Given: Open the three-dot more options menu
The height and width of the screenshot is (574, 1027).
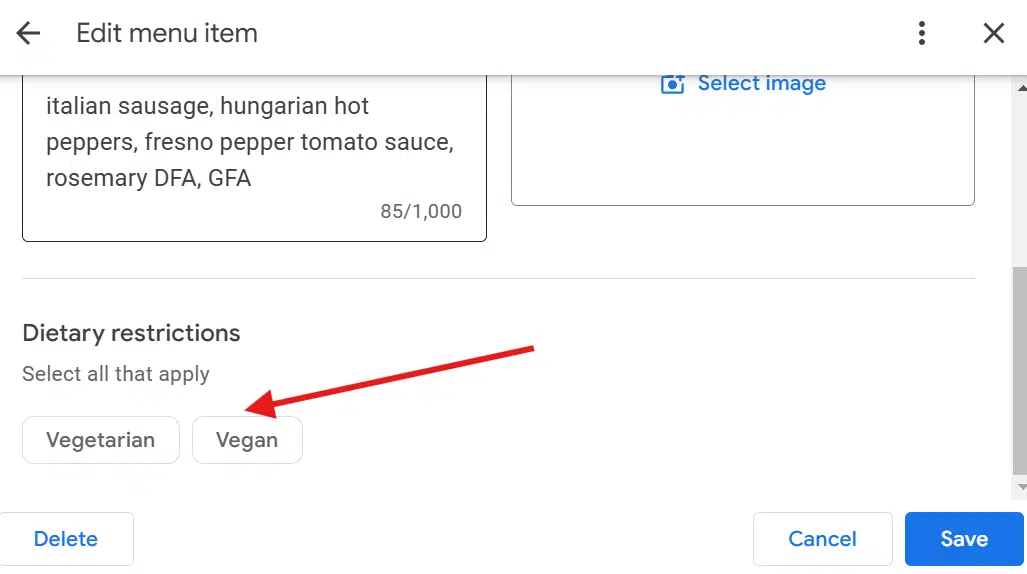Looking at the screenshot, I should (922, 33).
